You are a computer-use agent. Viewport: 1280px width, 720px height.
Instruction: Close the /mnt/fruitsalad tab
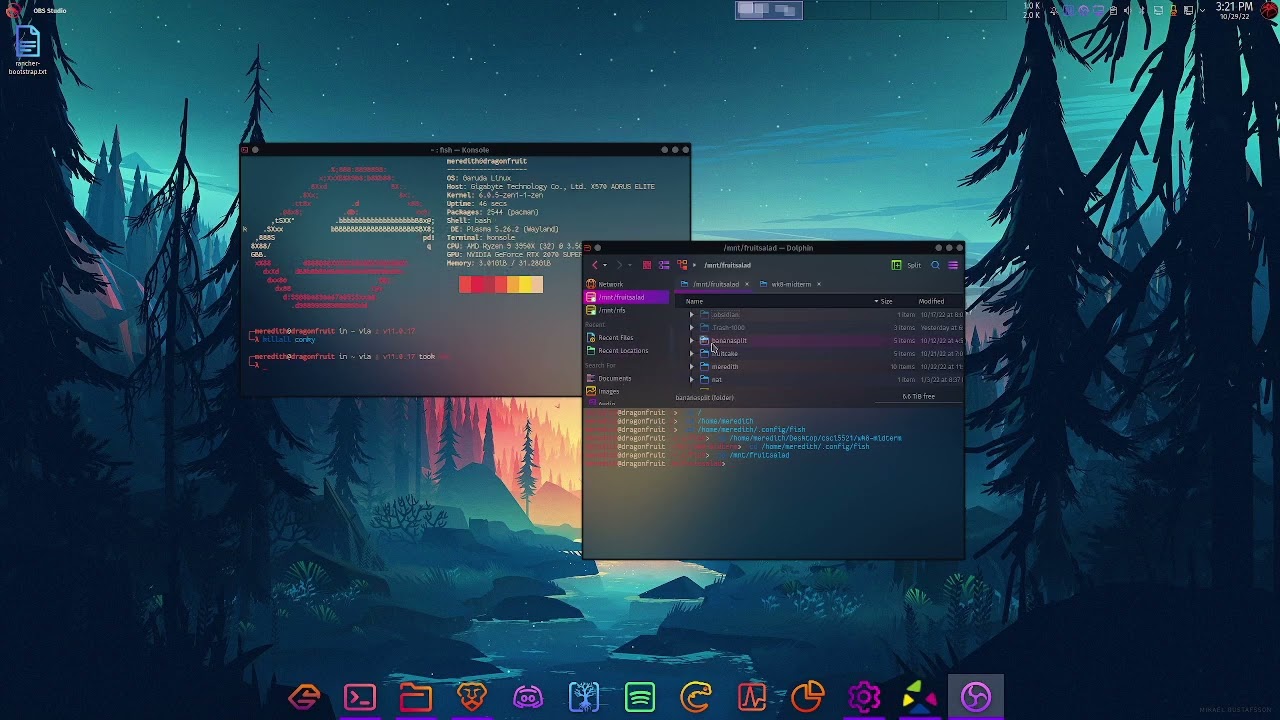coord(746,284)
